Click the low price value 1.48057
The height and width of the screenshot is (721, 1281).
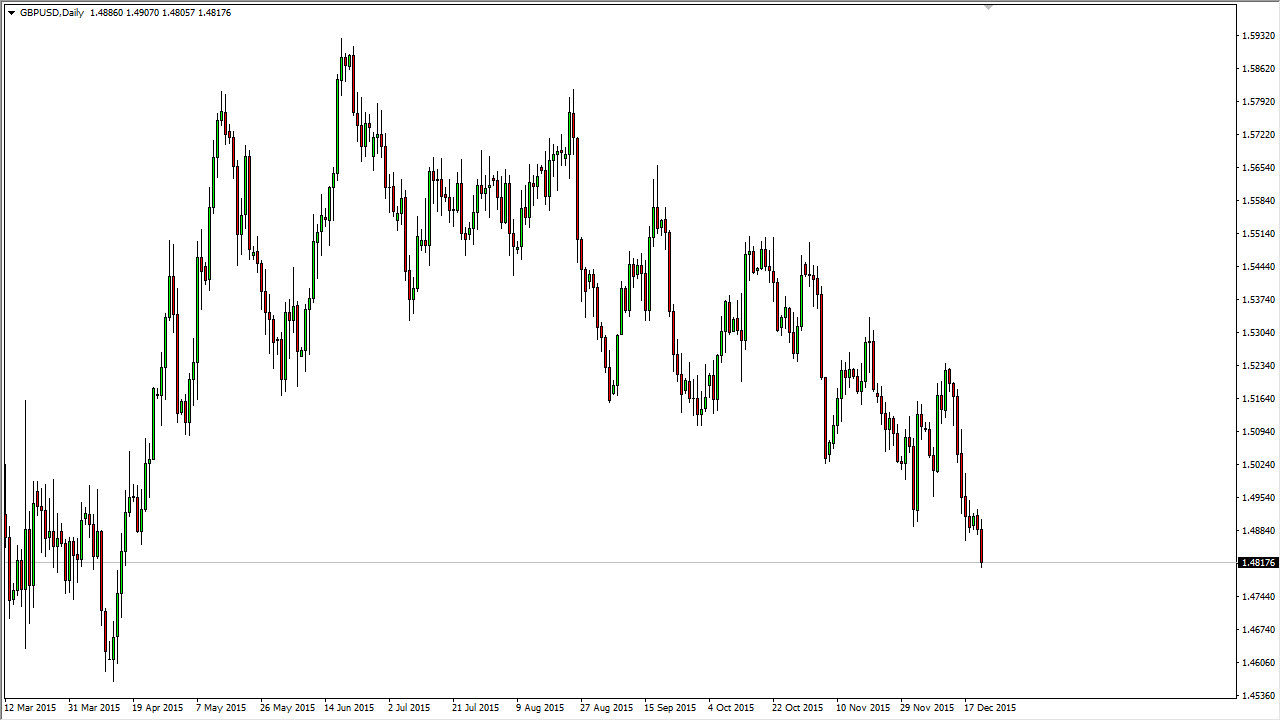[x=179, y=13]
